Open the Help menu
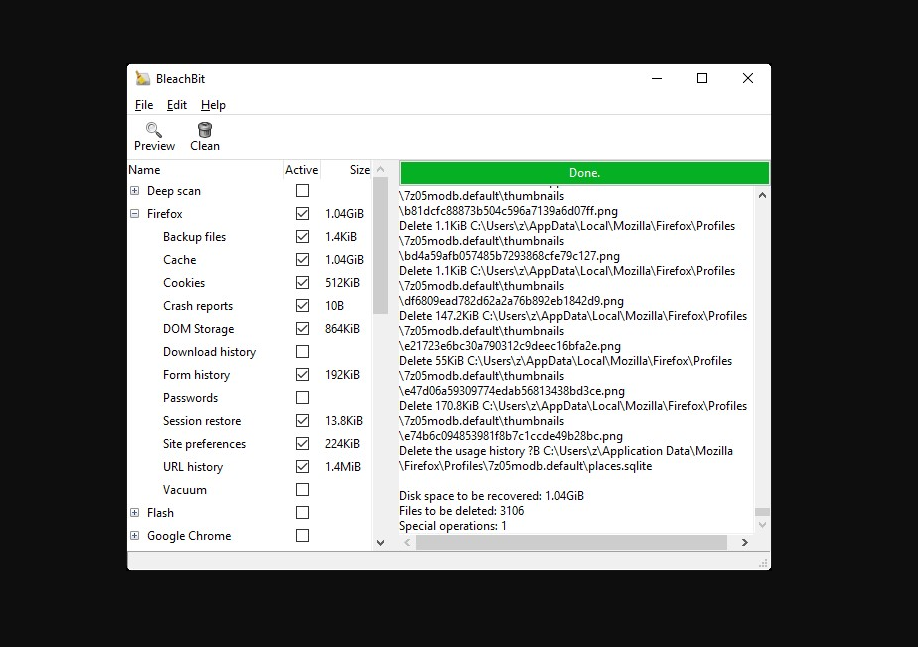Viewport: 918px width, 647px height. pyautogui.click(x=213, y=105)
